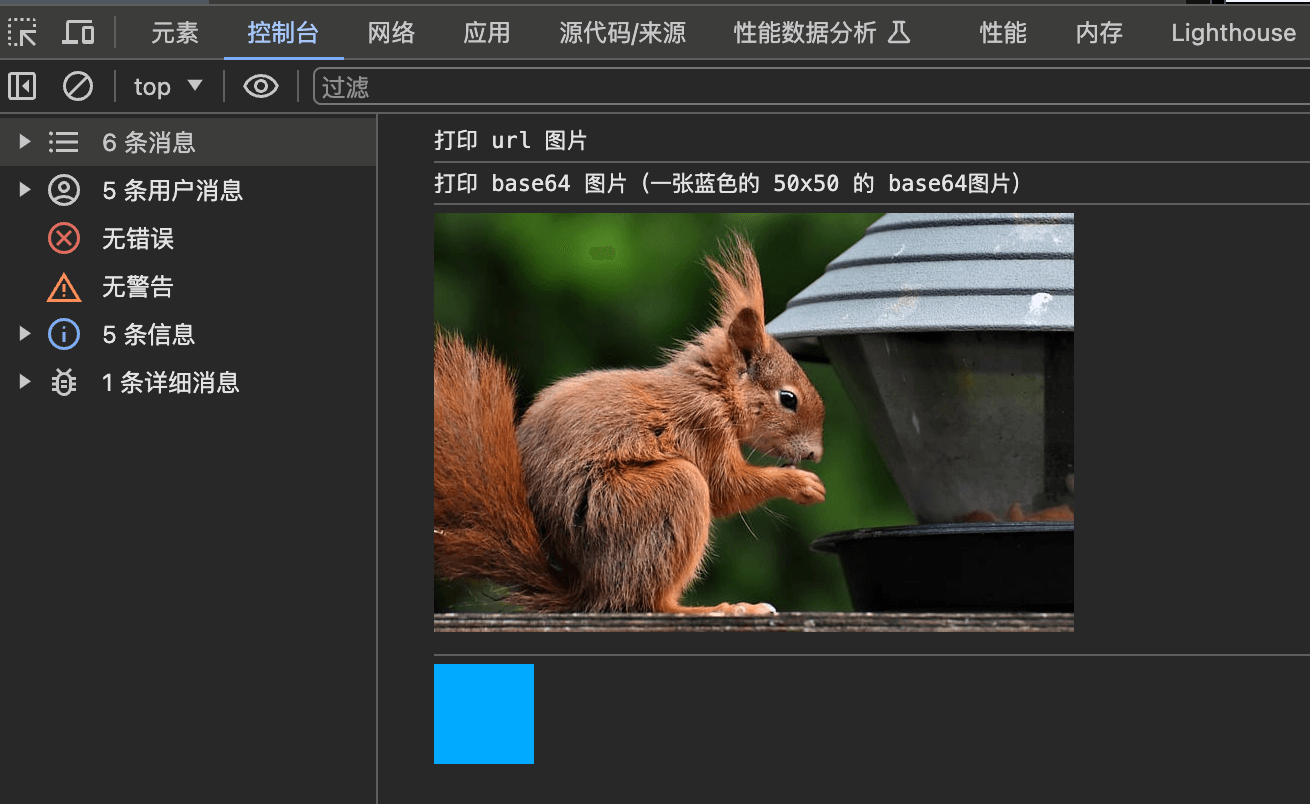Open the top context dropdown
This screenshot has width=1310, height=804.
point(168,87)
